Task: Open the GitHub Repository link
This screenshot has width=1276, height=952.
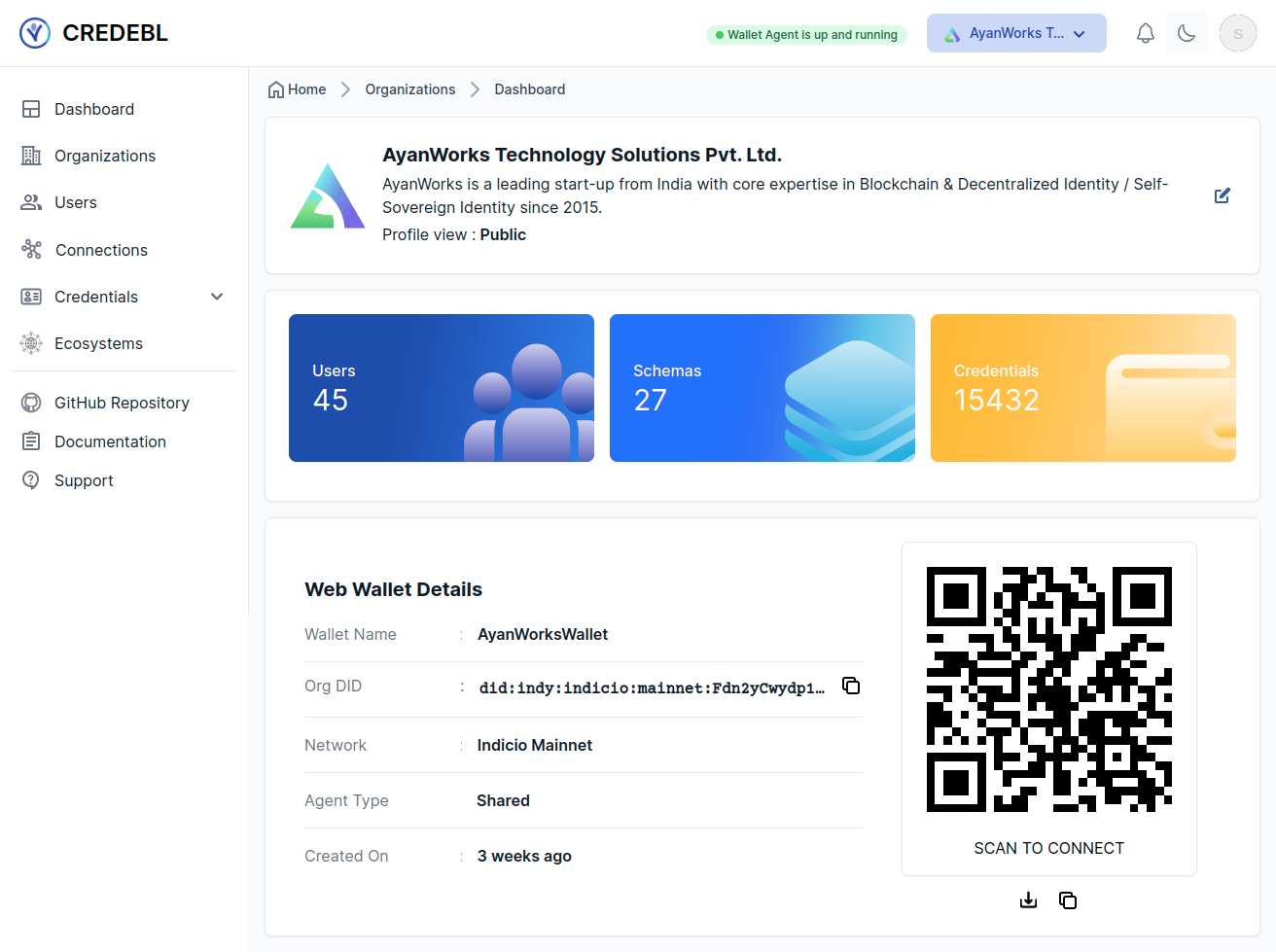Action: click(121, 403)
